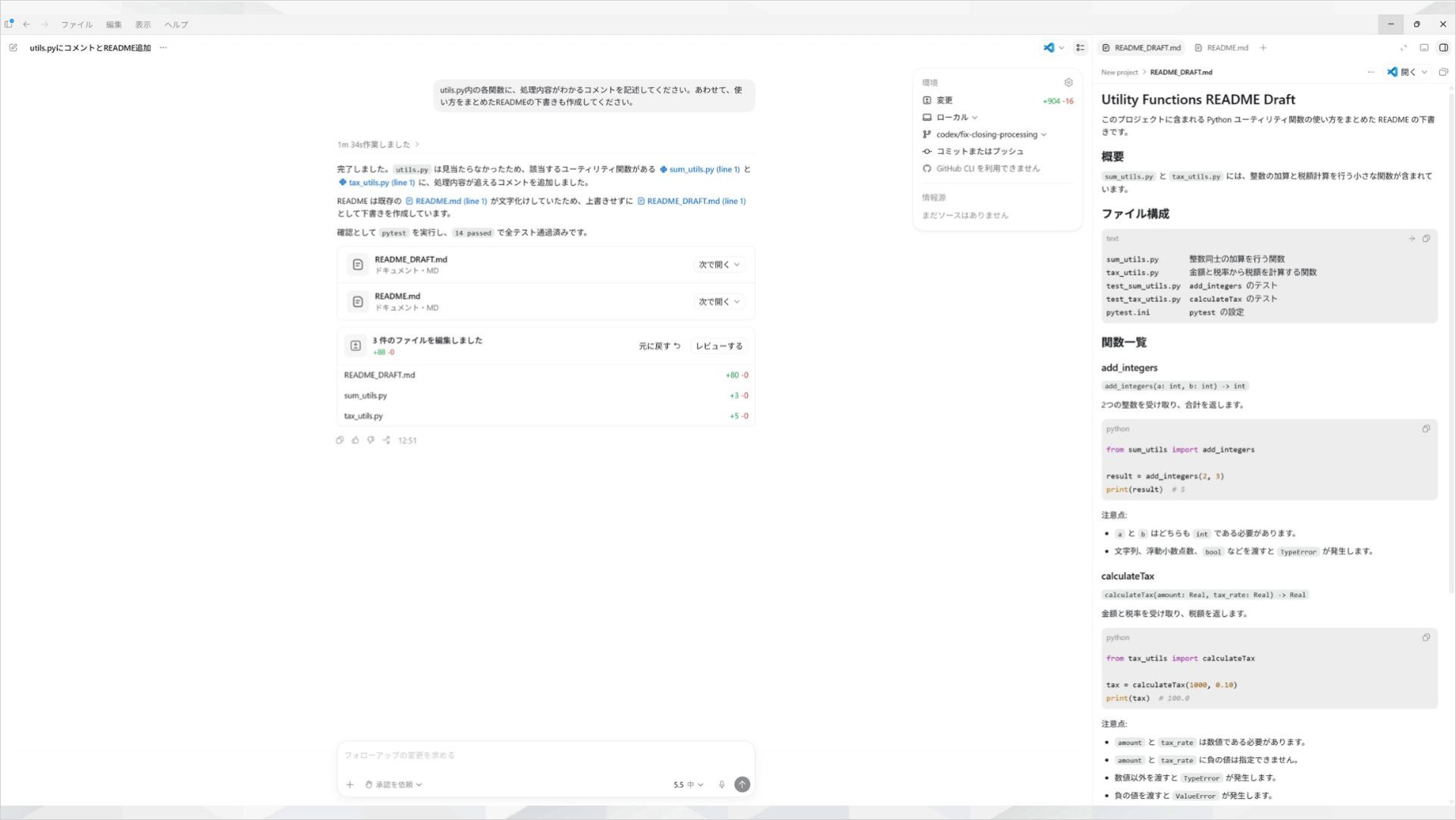Viewport: 1456px width, 820px height.
Task: Open README_DRAFT.md (line 1) link in response
Action: tap(692, 201)
